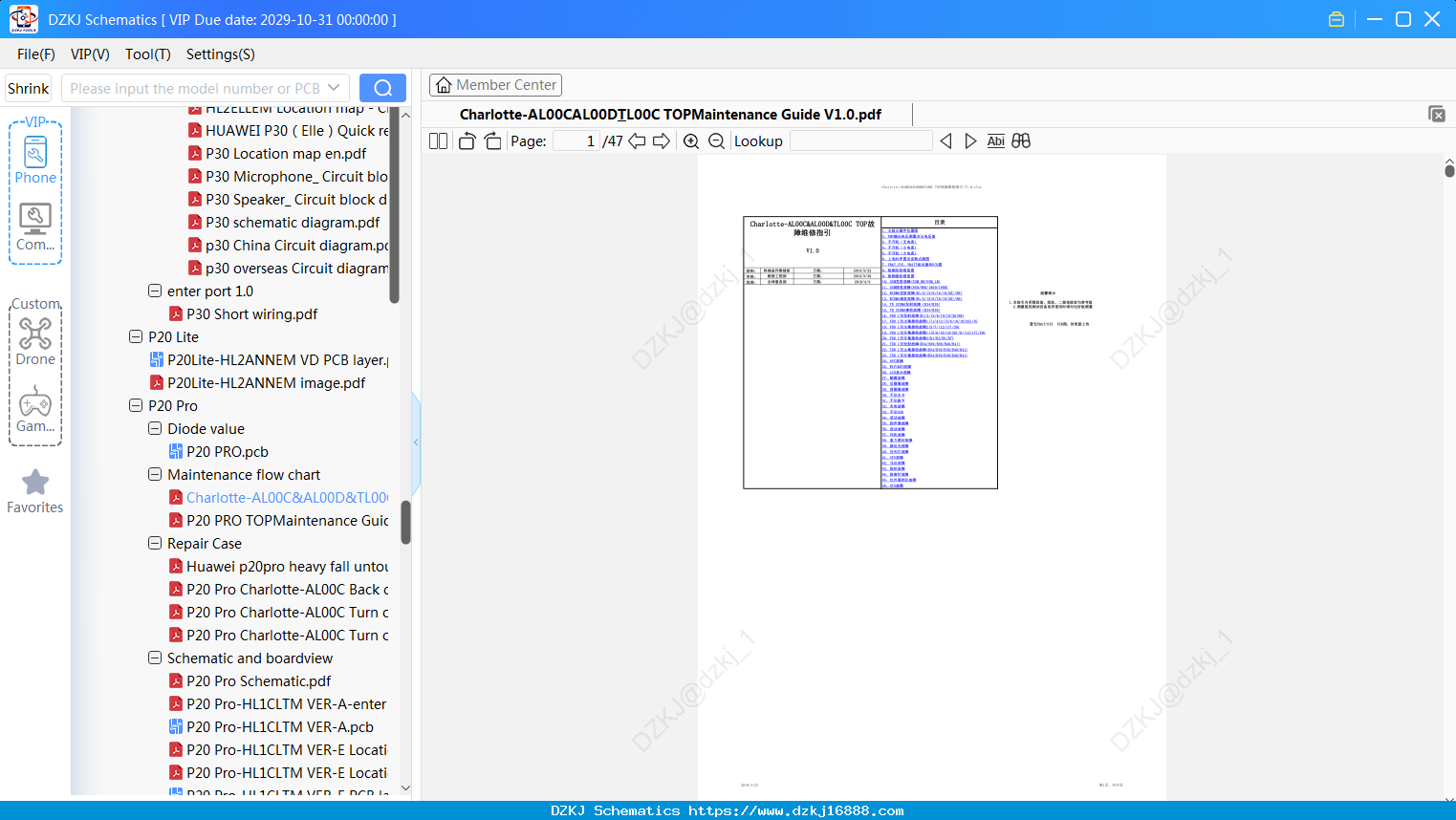Find previous lookup match arrow
This screenshot has width=1456, height=820.
click(x=945, y=140)
